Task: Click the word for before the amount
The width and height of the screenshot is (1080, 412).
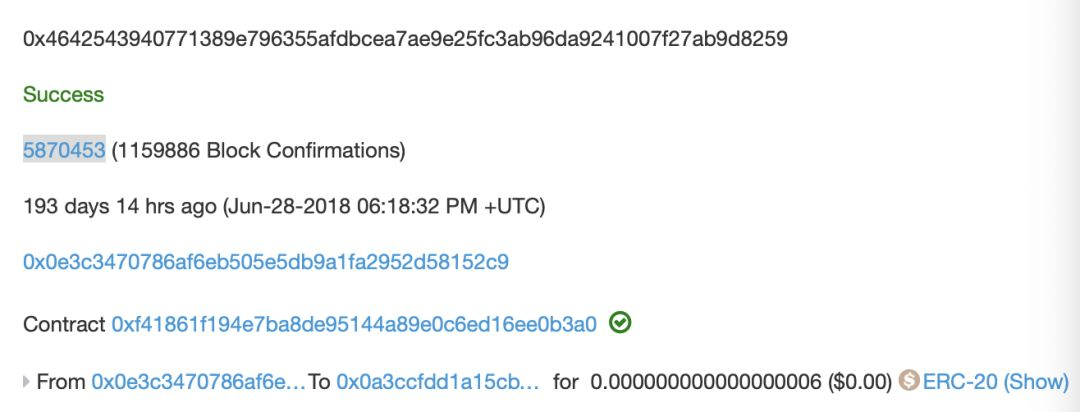Action: pos(565,381)
